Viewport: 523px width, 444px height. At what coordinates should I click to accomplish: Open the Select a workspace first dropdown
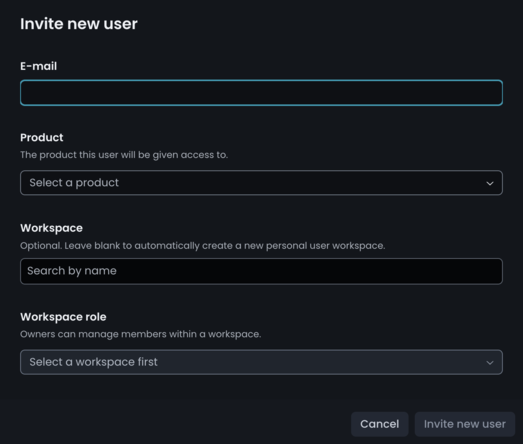pyautogui.click(x=262, y=362)
